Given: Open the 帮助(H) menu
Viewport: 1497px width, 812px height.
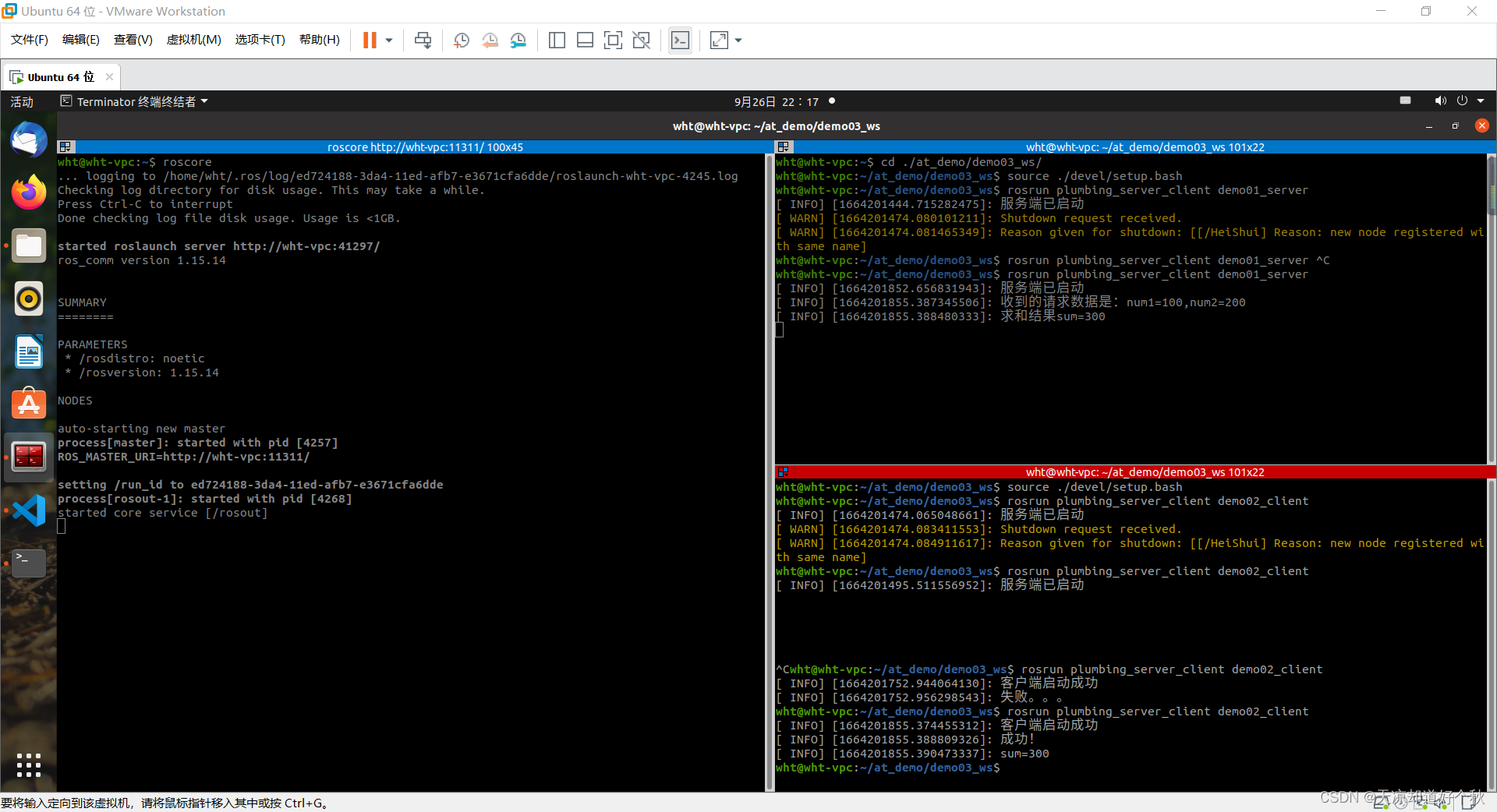Looking at the screenshot, I should coord(320,40).
